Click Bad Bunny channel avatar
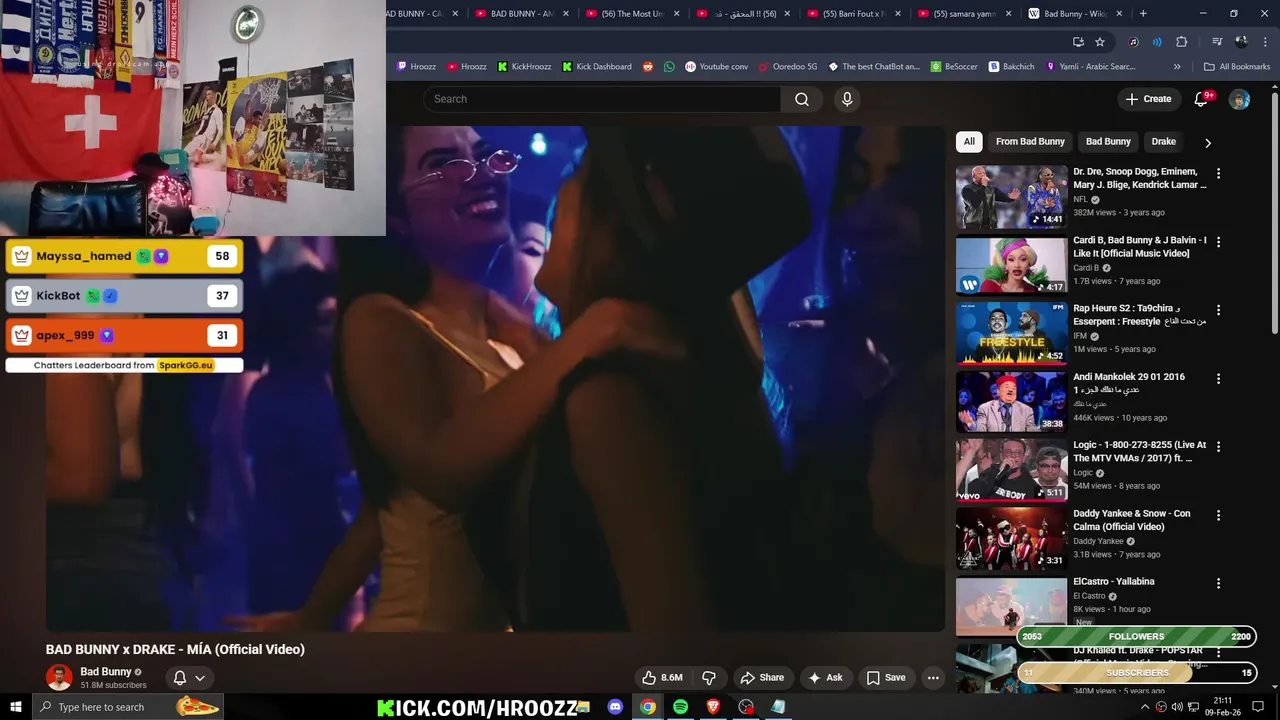The height and width of the screenshot is (720, 1280). [x=59, y=677]
